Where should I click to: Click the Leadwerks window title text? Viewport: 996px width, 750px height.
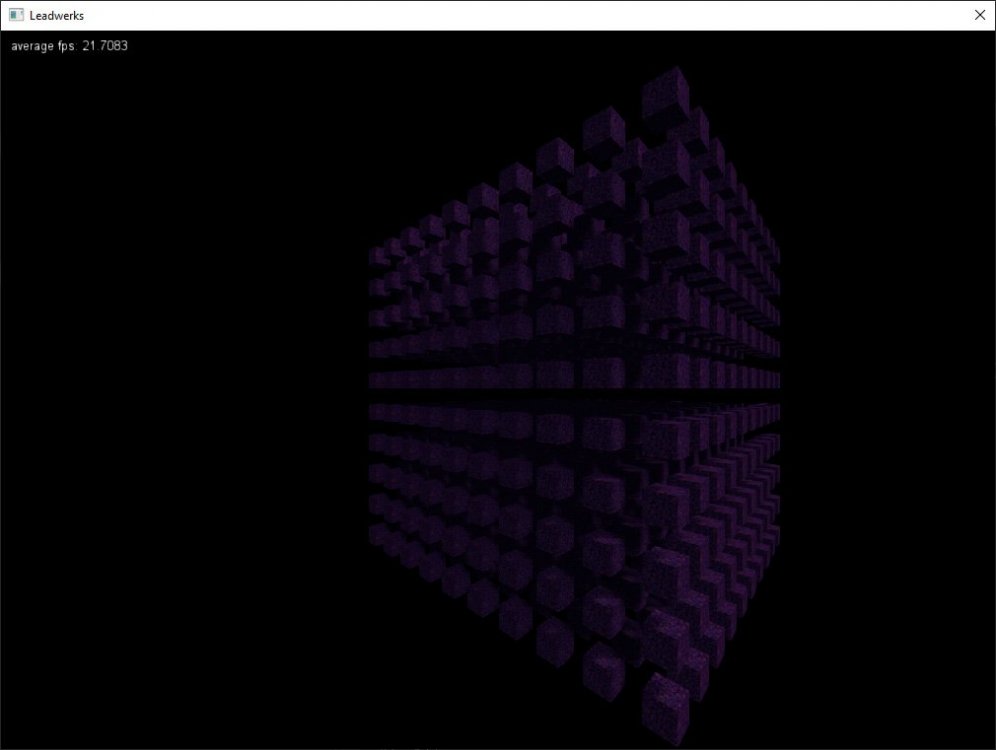(57, 15)
